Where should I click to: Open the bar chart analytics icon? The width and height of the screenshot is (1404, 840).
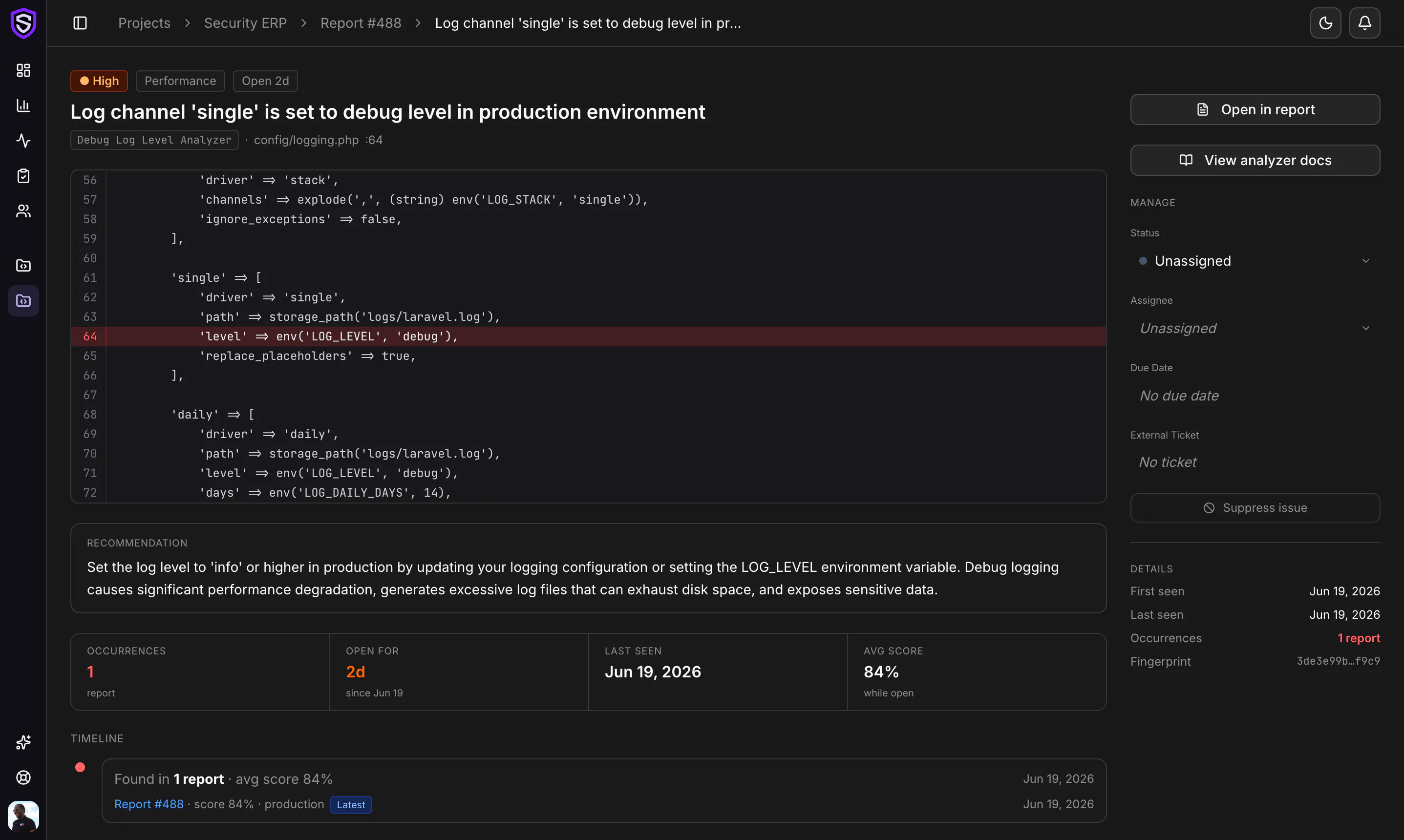[23, 105]
